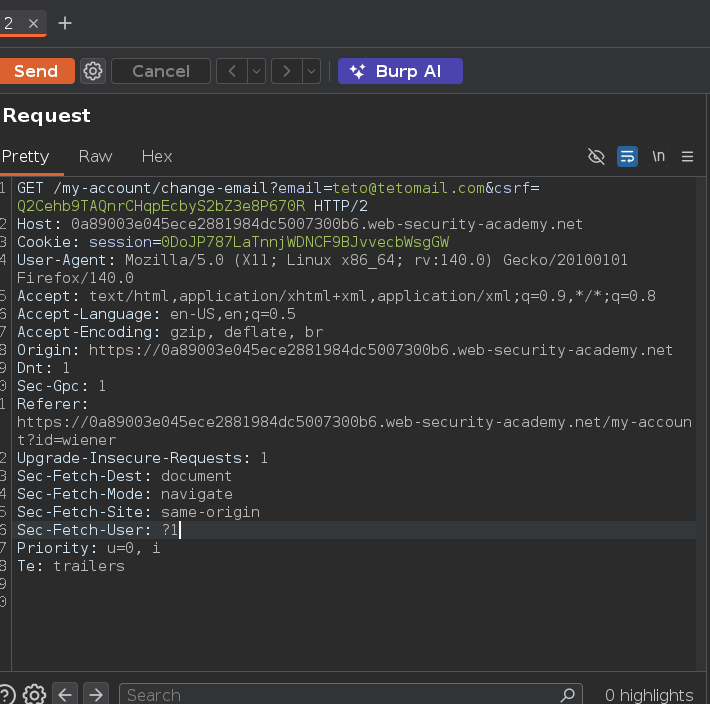Screen dimensions: 710x704
Task: Click the 0 highlights label
Action: pyautogui.click(x=649, y=695)
